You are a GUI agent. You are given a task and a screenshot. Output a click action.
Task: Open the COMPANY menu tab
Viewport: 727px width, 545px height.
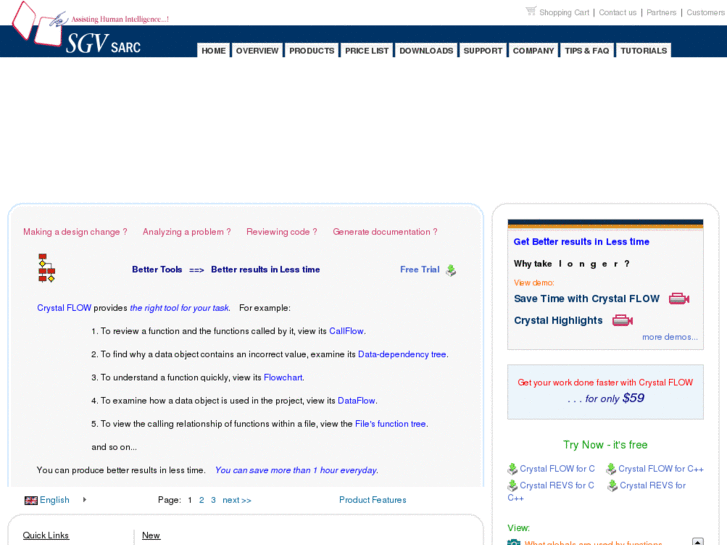(533, 51)
